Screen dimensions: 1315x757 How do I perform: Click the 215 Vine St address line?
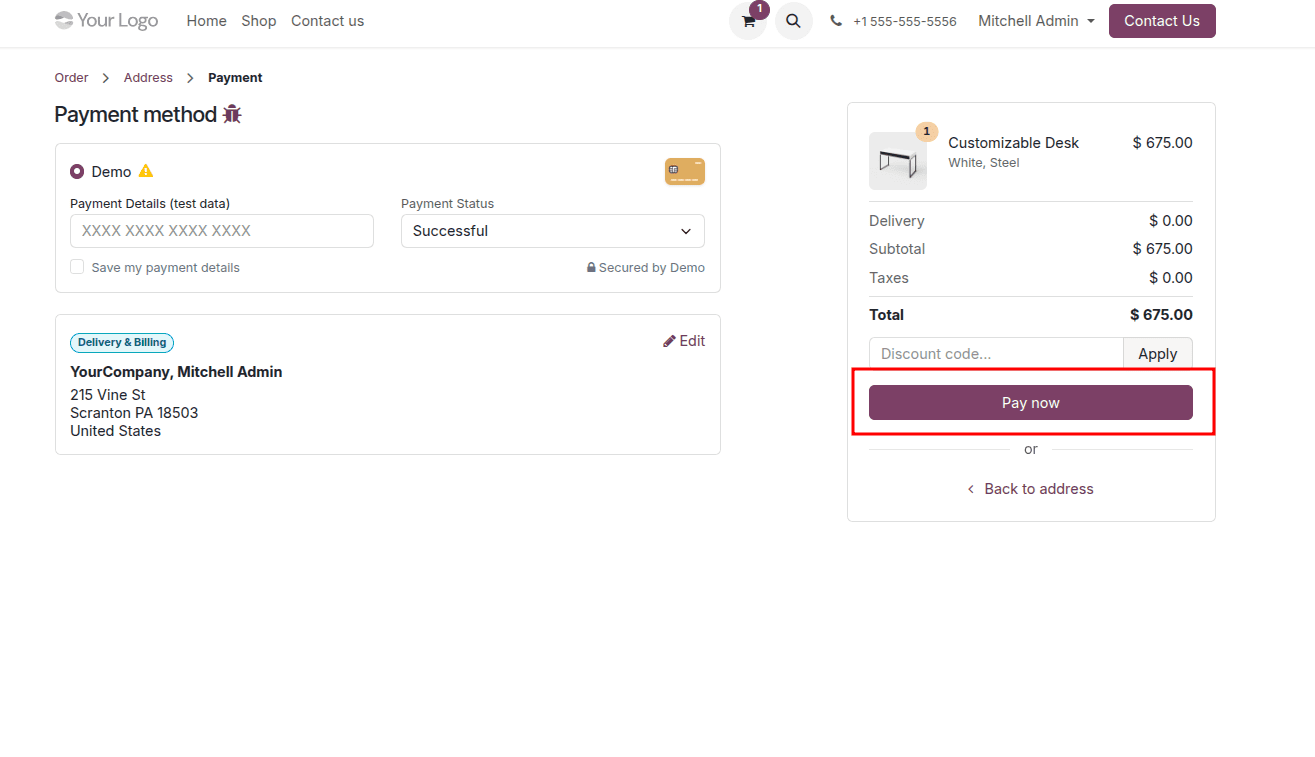[x=108, y=395]
